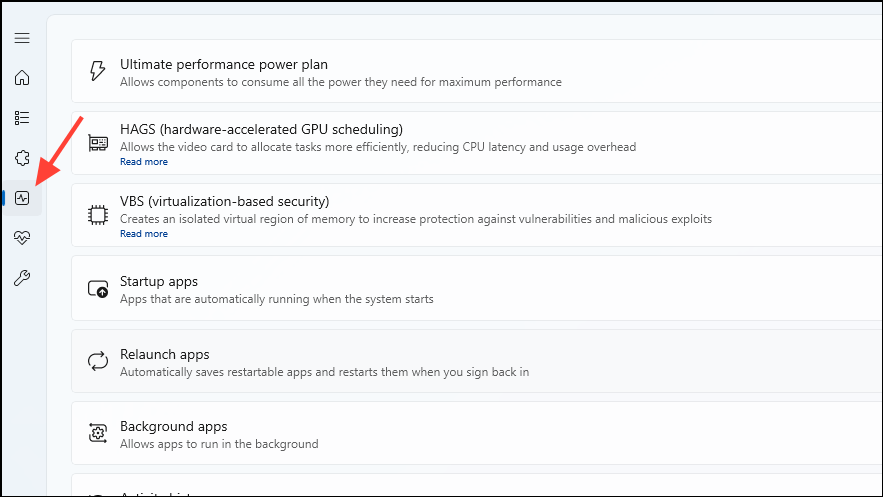
Task: Click the video card icon beside HAGS
Action: [98, 142]
